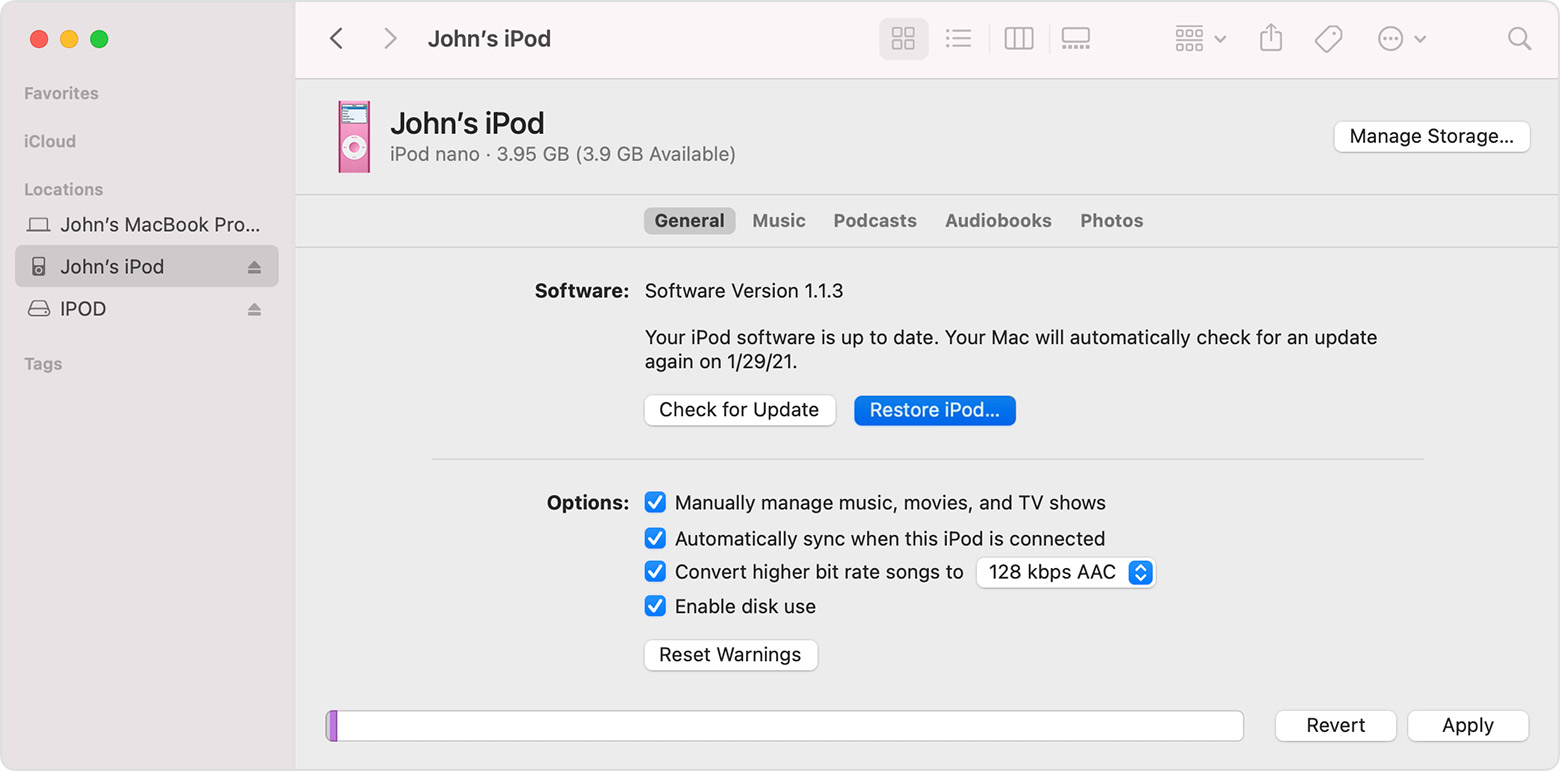Click the Share toolbar icon
This screenshot has height=772, width=1560.
coord(1271,39)
